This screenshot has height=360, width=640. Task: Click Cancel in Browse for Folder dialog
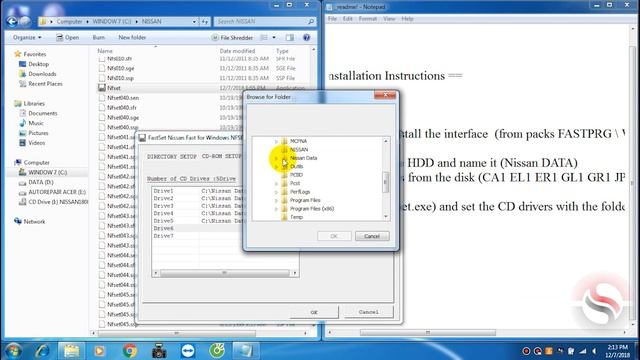(372, 236)
